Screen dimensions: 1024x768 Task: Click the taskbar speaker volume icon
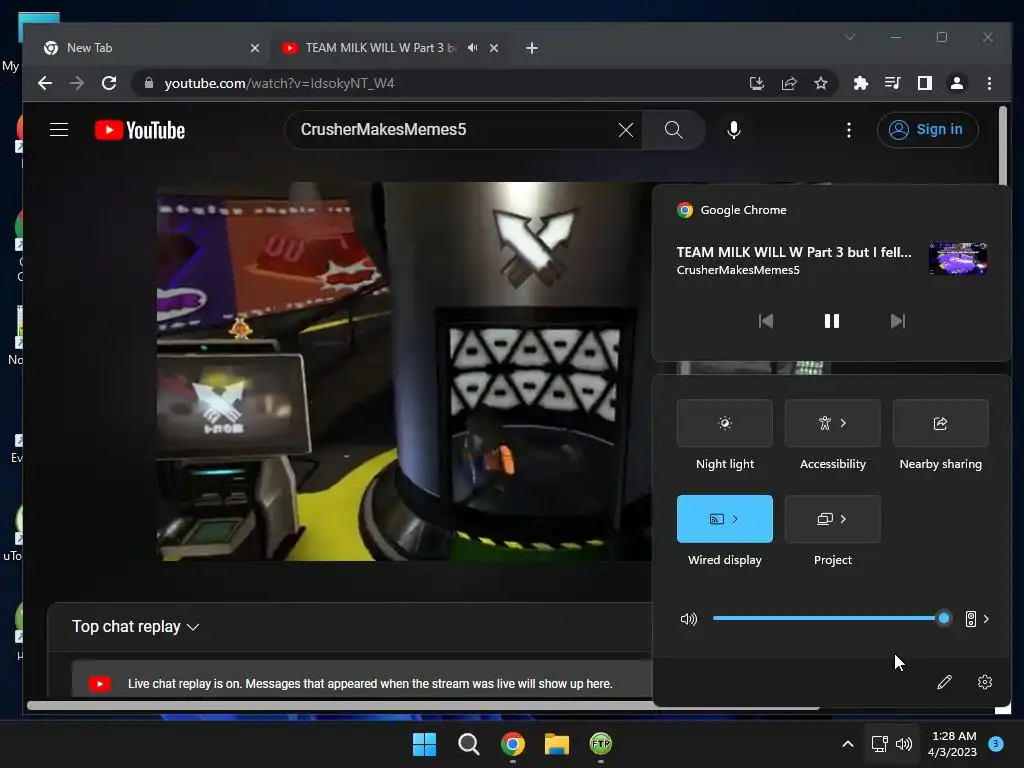click(x=904, y=744)
